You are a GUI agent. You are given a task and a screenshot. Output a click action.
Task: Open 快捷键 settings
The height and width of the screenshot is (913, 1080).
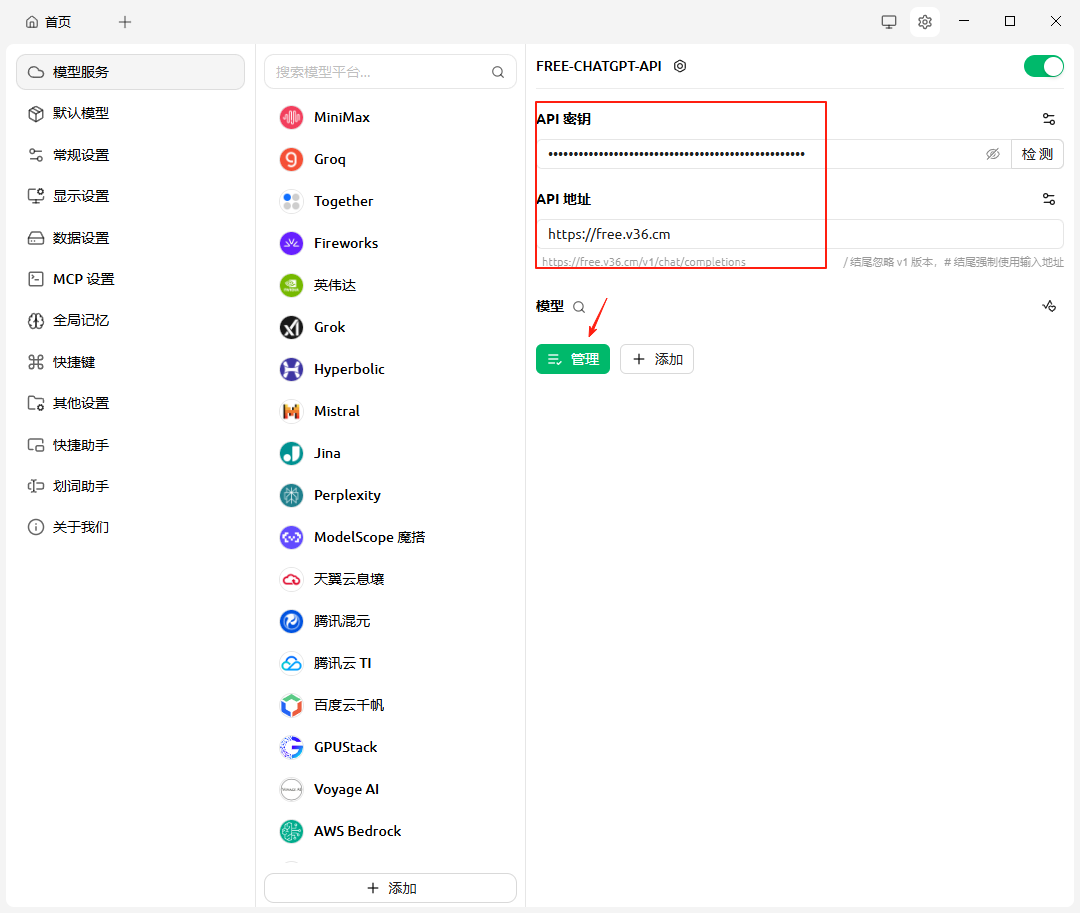tap(130, 361)
